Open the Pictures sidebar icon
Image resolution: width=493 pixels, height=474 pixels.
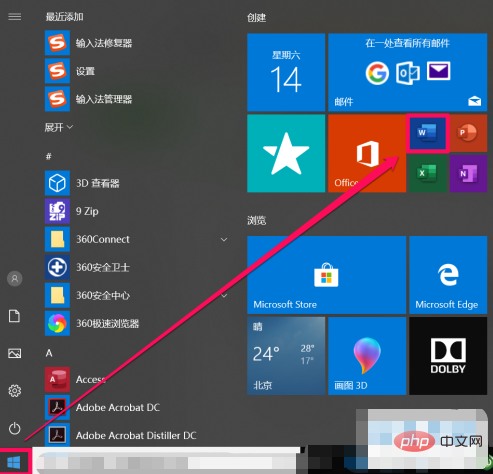pos(15,353)
